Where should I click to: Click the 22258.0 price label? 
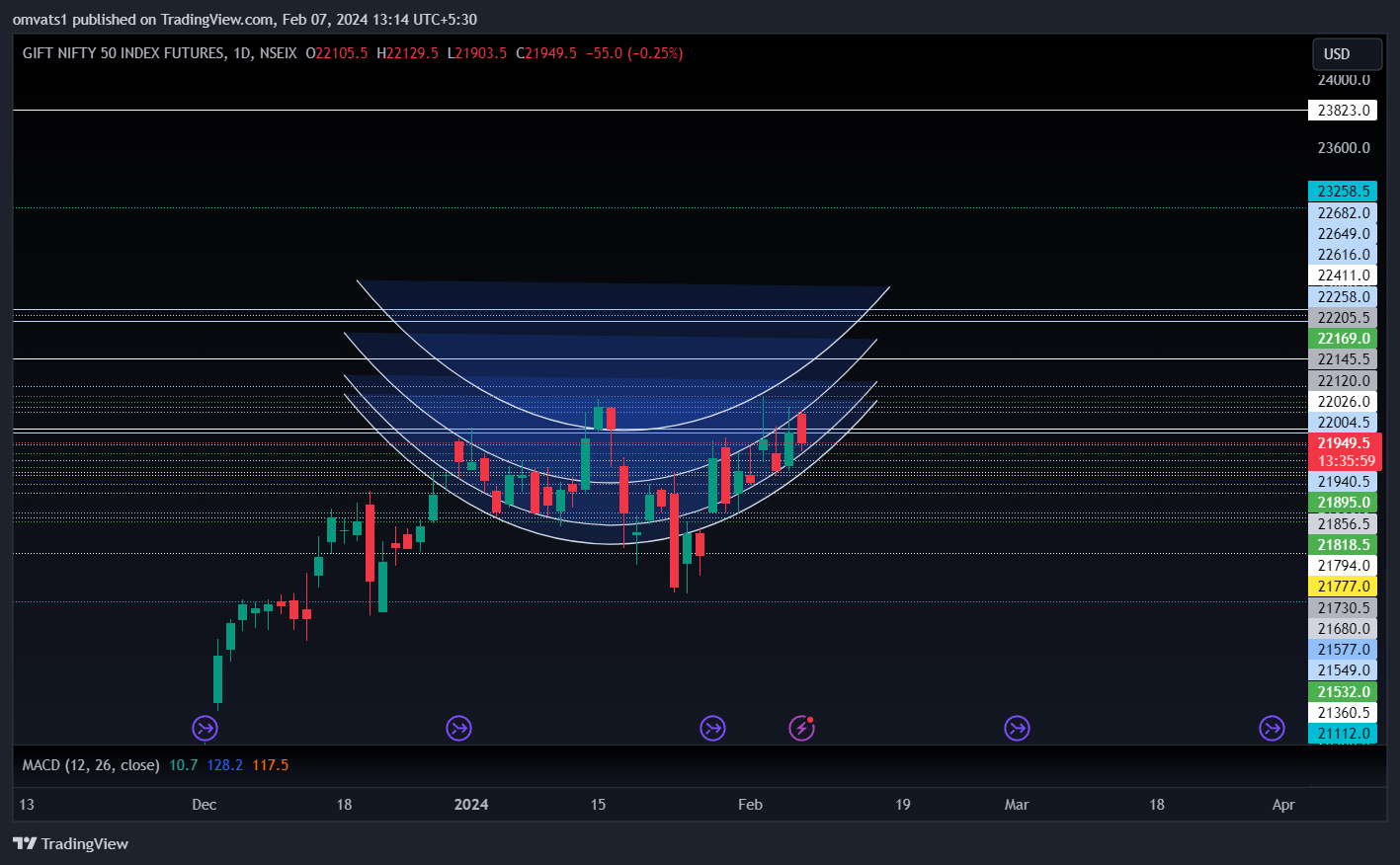(x=1343, y=297)
